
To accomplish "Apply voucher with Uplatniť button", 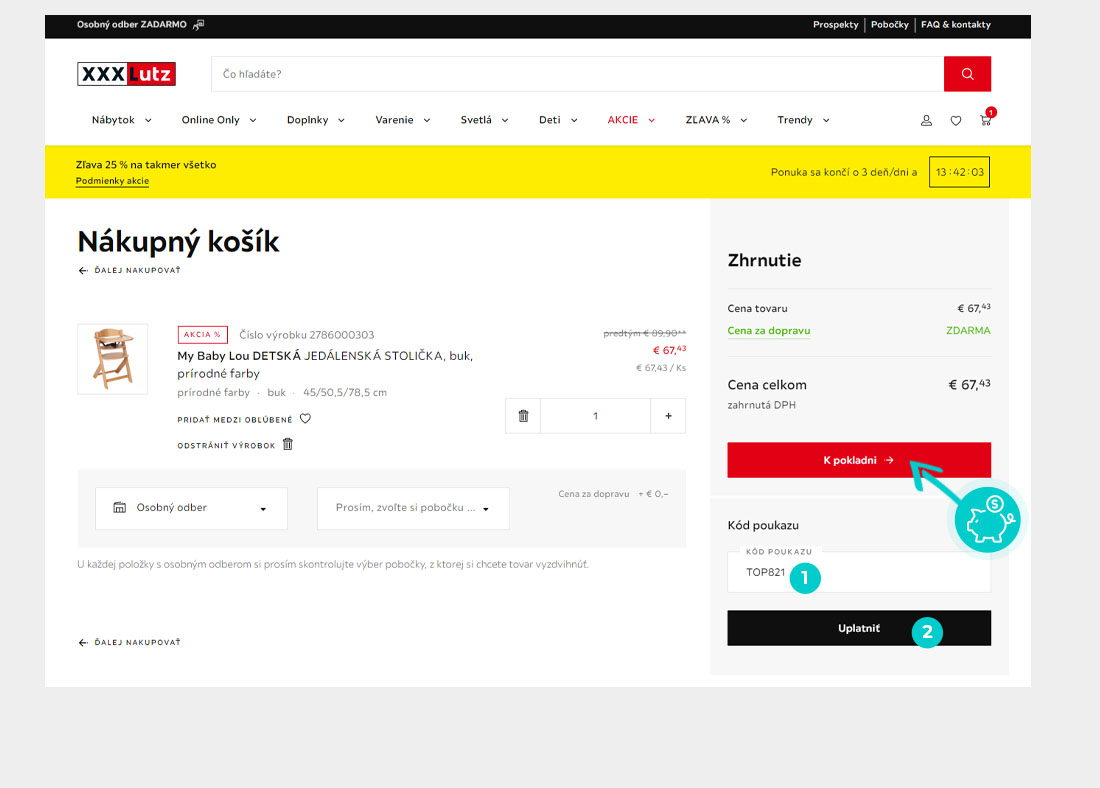I will [859, 628].
